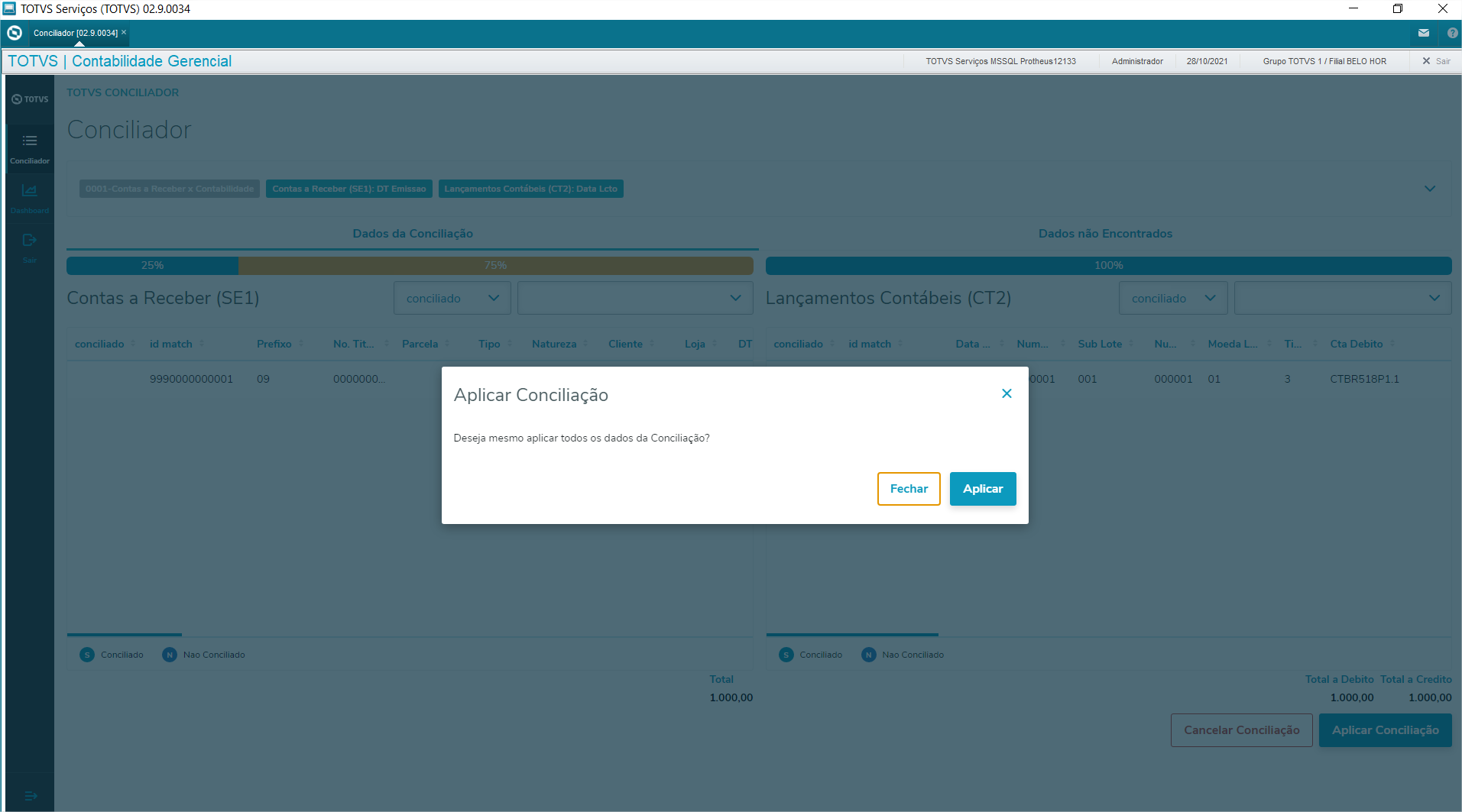
Task: Click the date 28/10/2021 in the header
Action: tap(1208, 61)
